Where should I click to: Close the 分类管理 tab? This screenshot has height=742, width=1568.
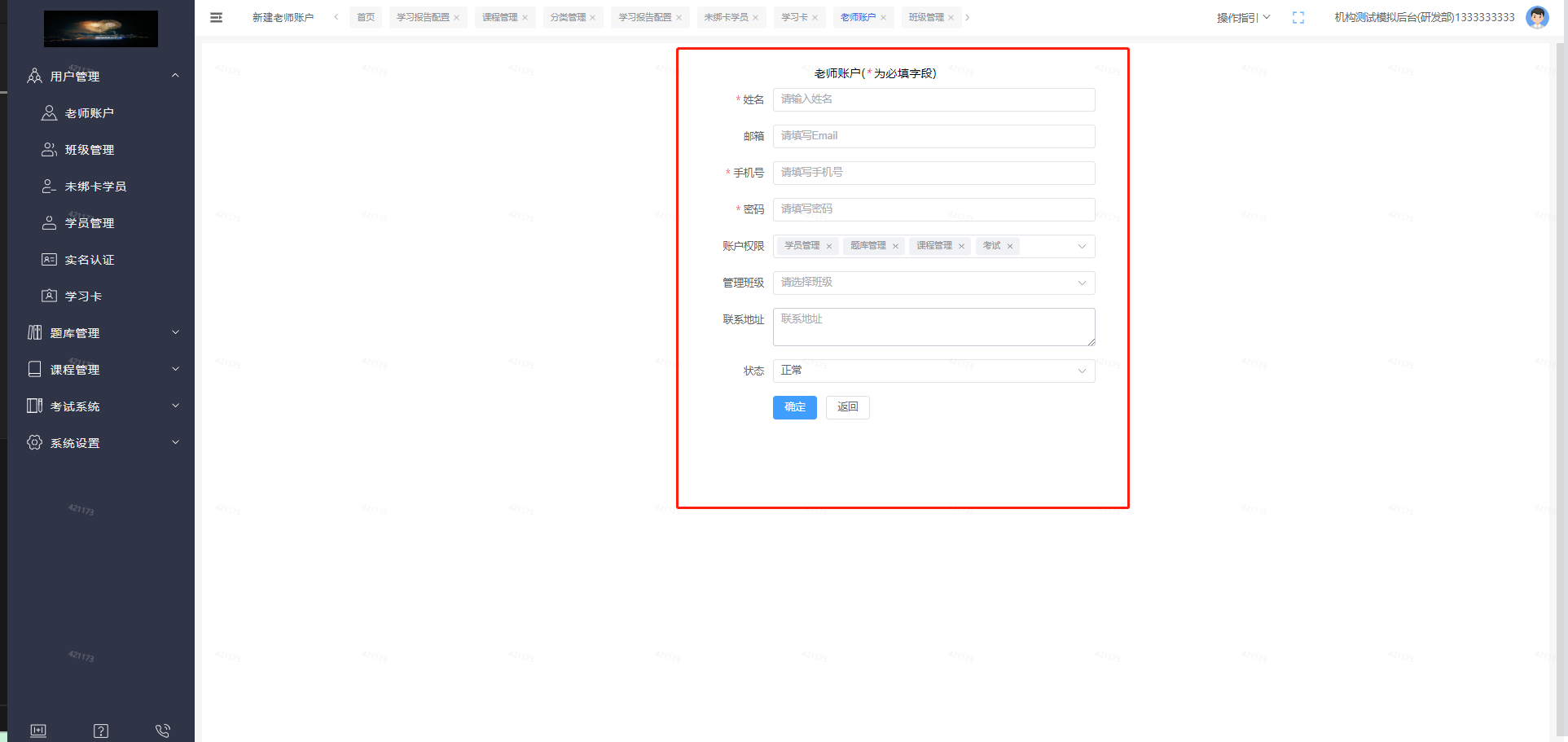[x=593, y=17]
